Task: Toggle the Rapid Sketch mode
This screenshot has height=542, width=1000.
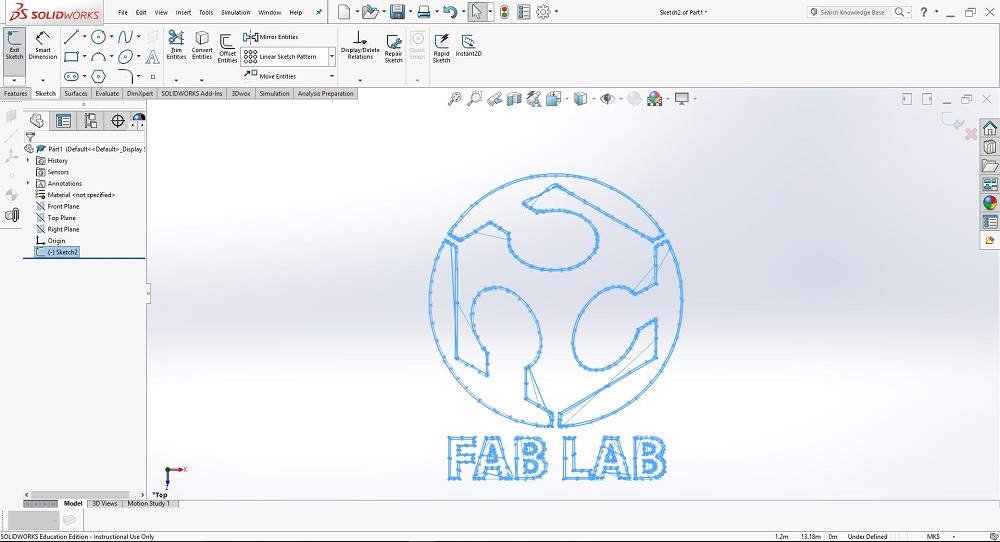Action: click(x=441, y=48)
